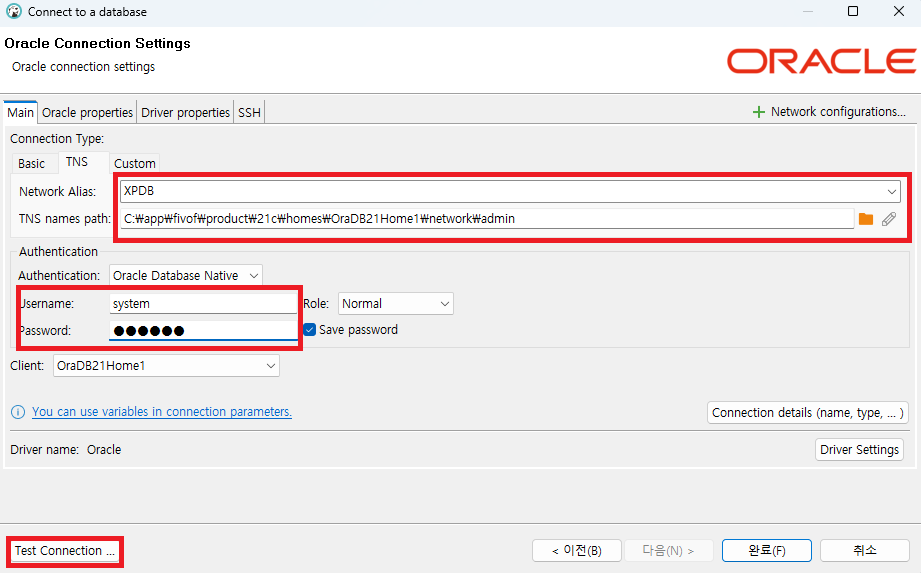The width and height of the screenshot is (921, 573).
Task: Open Connection details (name, type, ...)
Action: coord(808,413)
